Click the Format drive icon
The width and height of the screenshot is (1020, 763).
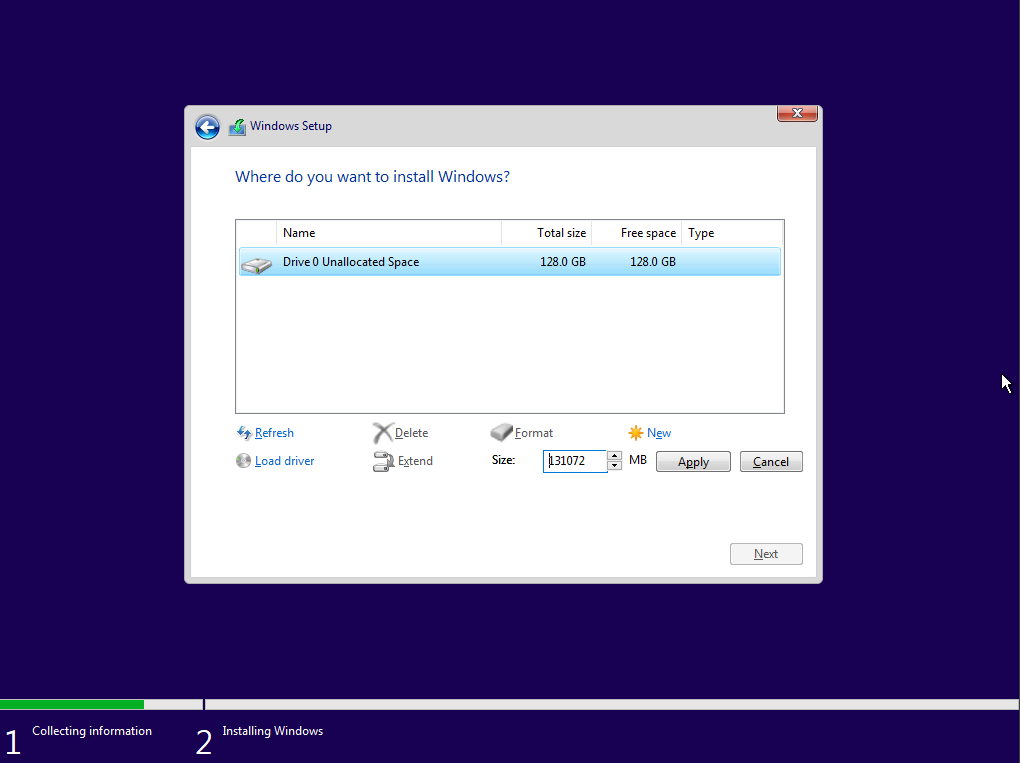pos(501,433)
